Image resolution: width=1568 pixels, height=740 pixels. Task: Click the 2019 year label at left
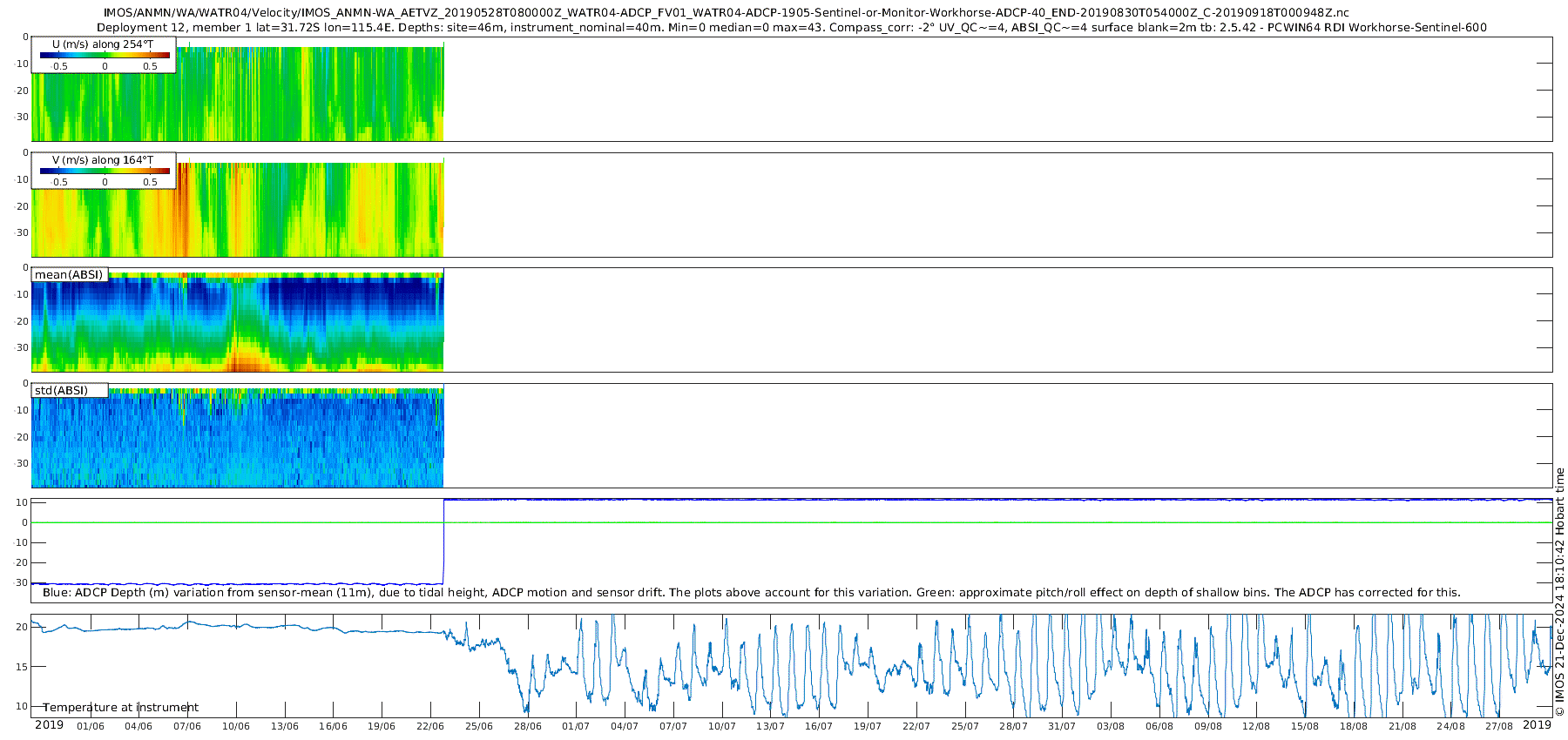point(49,725)
